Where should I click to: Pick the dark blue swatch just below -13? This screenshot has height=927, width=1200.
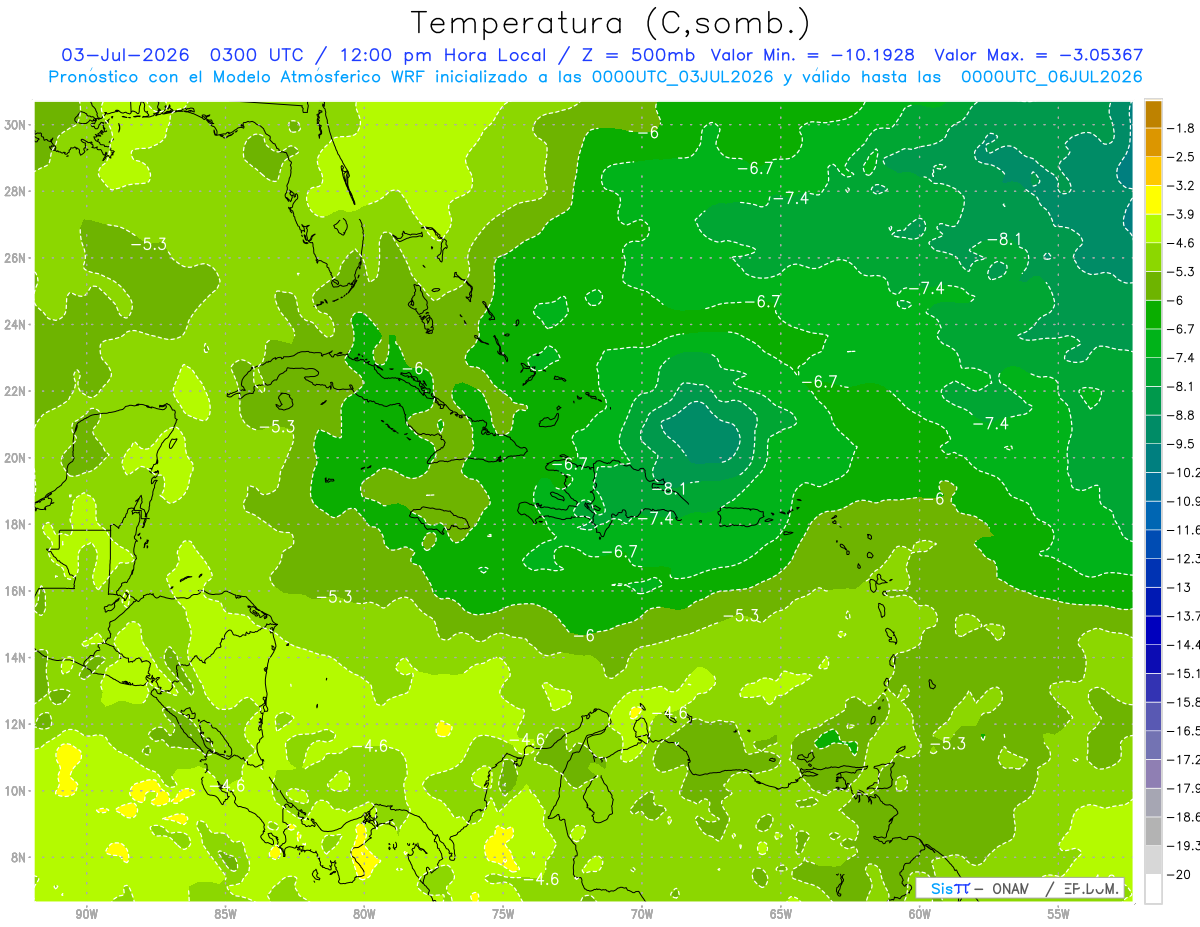(1153, 601)
